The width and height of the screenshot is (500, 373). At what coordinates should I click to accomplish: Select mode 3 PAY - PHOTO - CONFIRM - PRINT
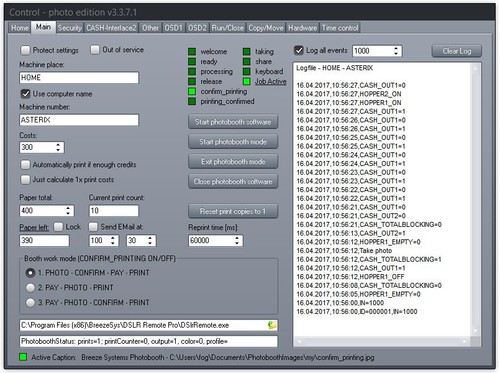point(30,303)
